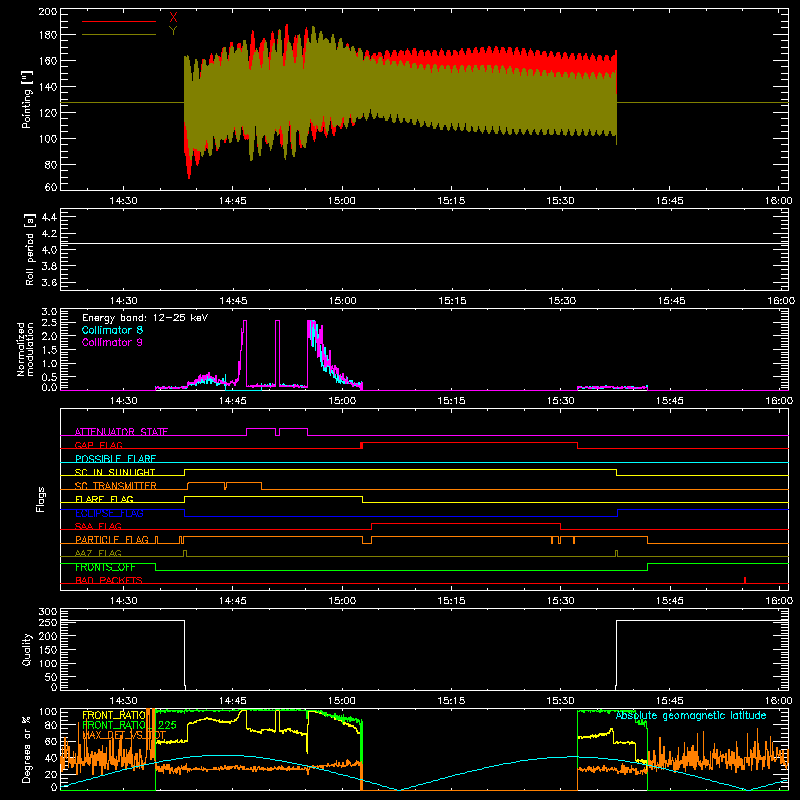Viewport: 800px width, 800px height.
Task: Click the raised GAP_FLAG segment
Action: [469, 443]
